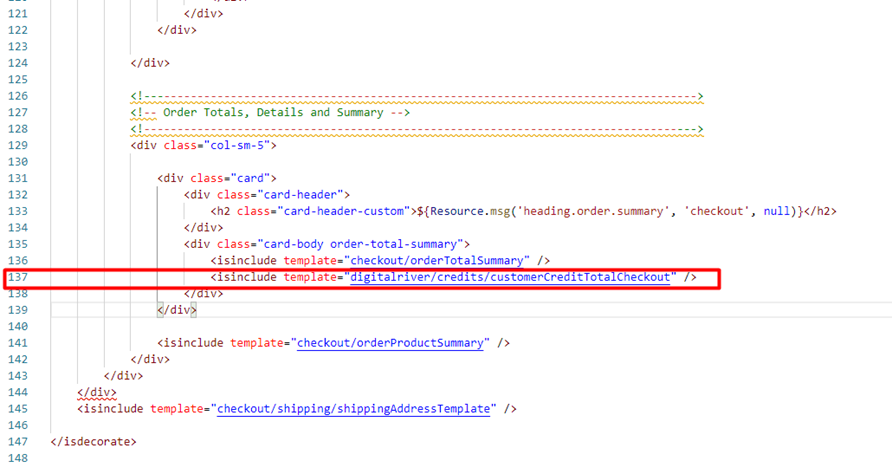
Task: Click line number 133 in the gutter
Action: (x=20, y=211)
